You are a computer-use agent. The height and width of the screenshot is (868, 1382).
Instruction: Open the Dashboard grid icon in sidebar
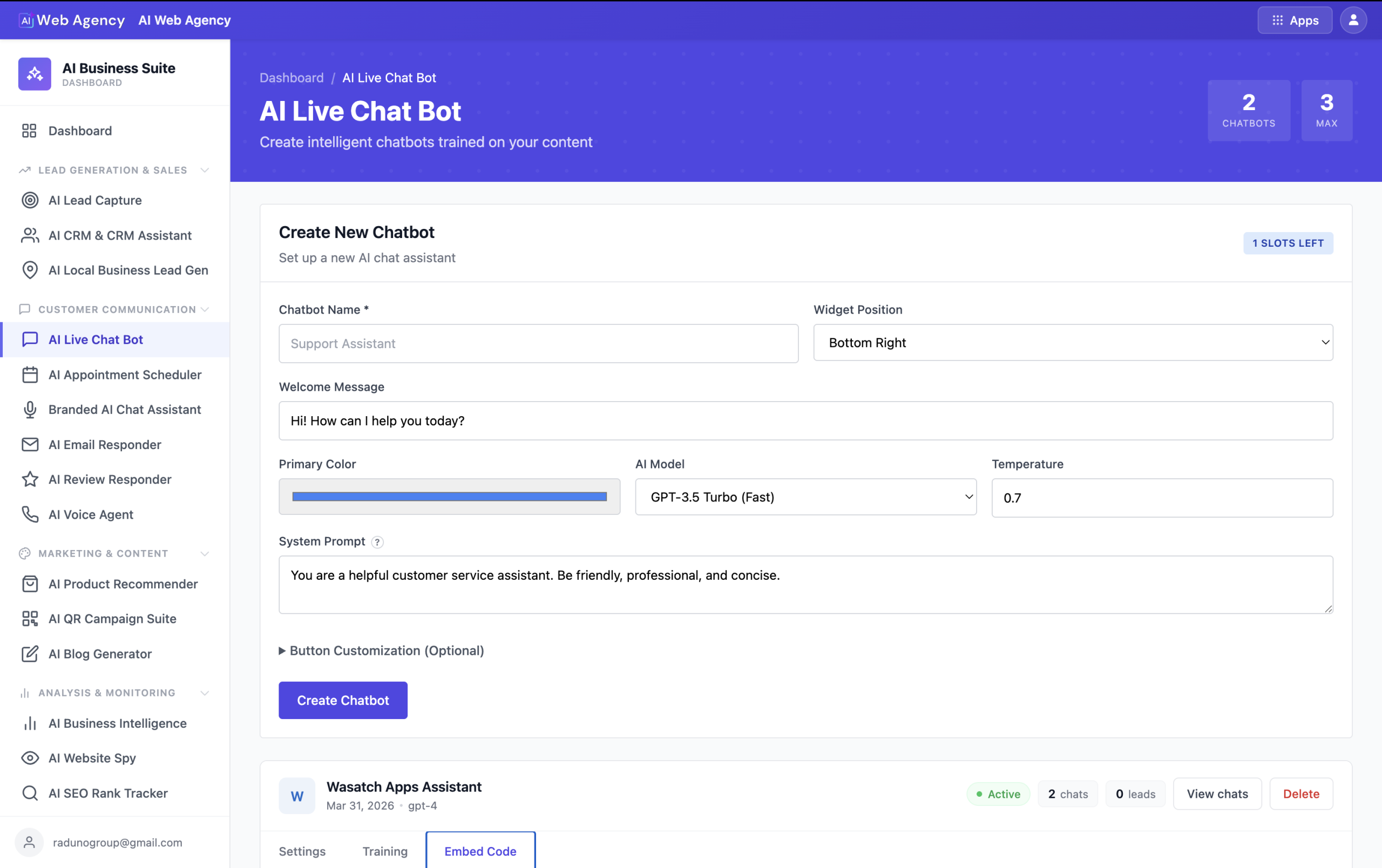pyautogui.click(x=29, y=131)
